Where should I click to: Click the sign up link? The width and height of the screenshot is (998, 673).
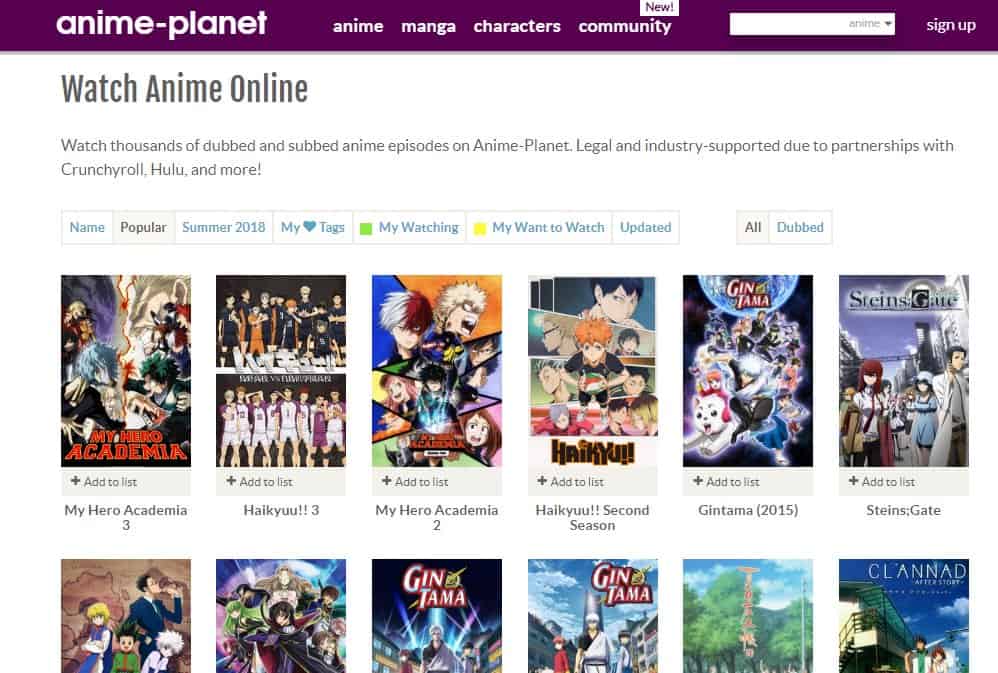951,25
